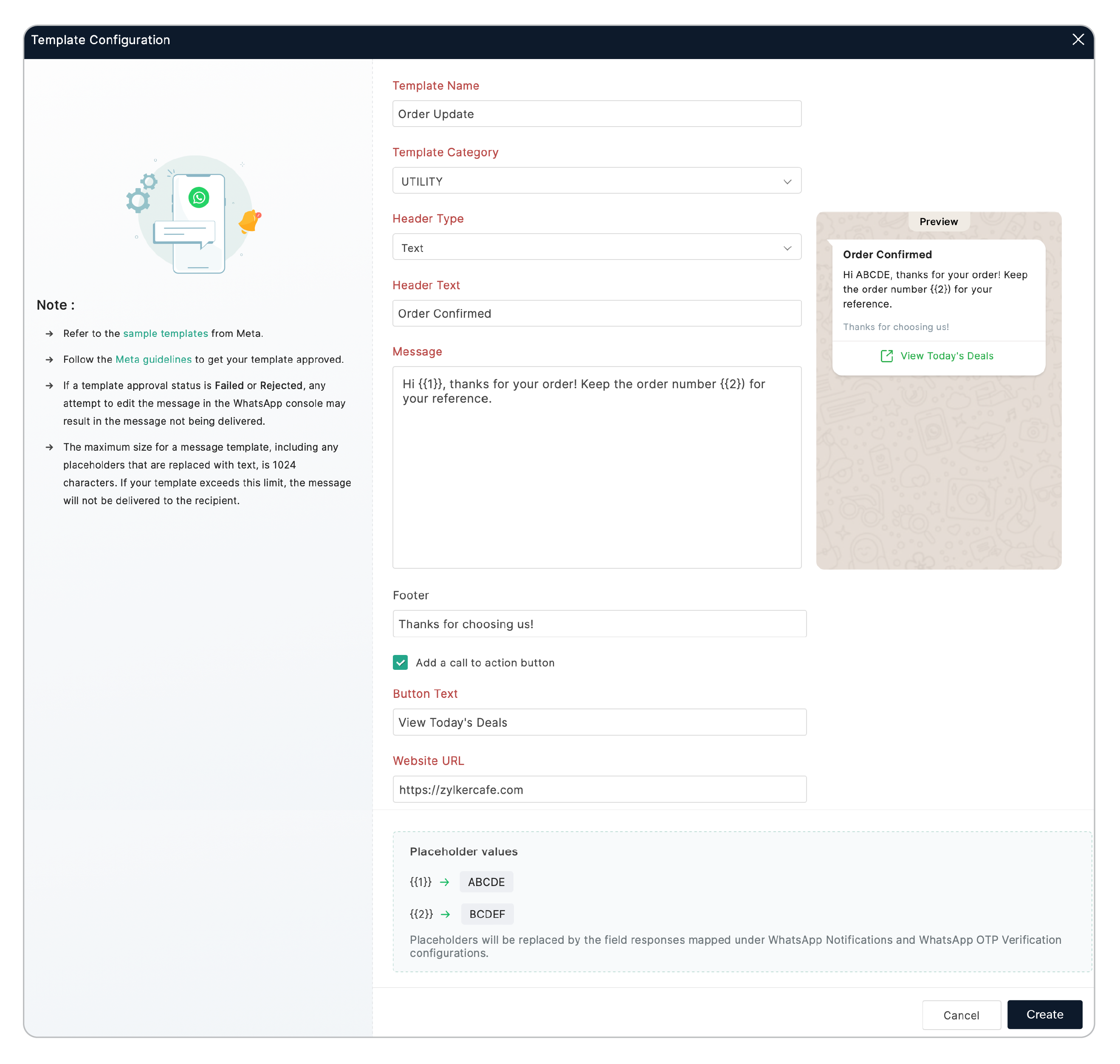This screenshot has width=1120, height=1064.
Task: Click the WhatsApp logo in illustration
Action: [198, 198]
